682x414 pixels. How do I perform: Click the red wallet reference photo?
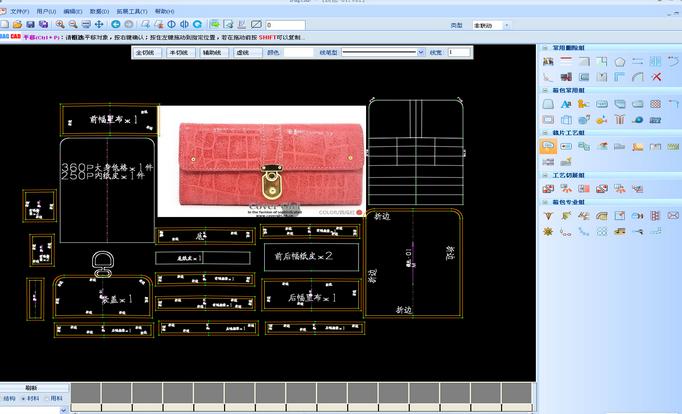click(x=261, y=161)
